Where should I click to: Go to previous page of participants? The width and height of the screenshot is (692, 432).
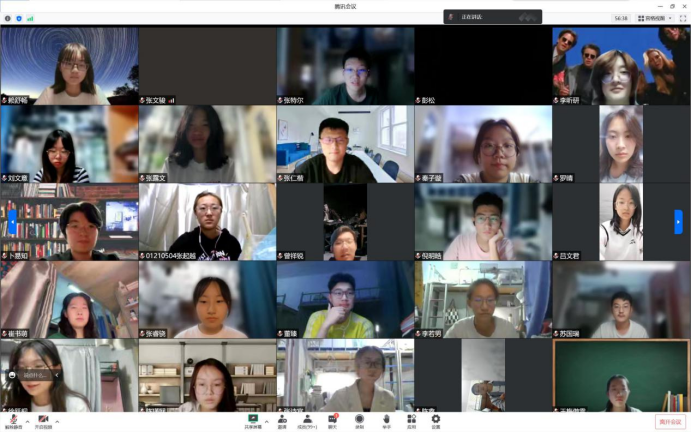12,221
